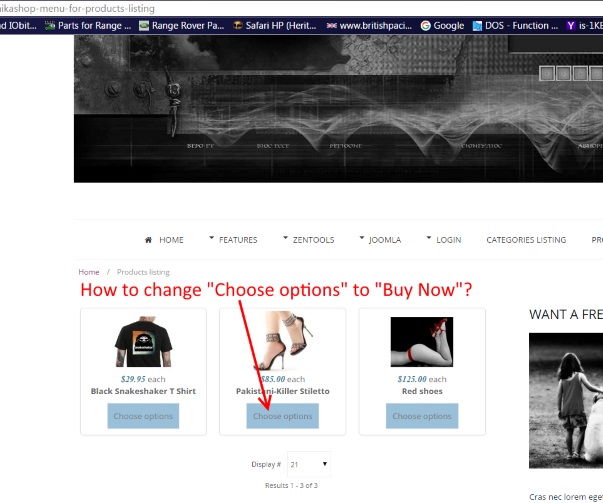Viewport: 603px width, 503px height.
Task: Click the Google G favicon
Action: pyautogui.click(x=425, y=26)
